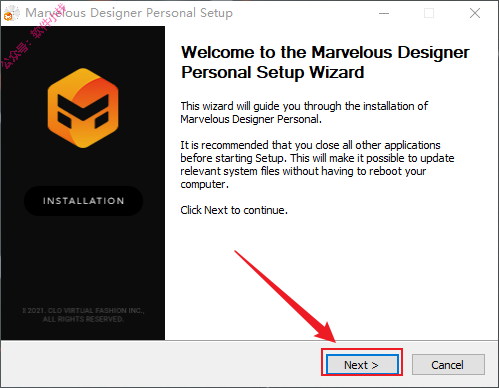The height and width of the screenshot is (388, 499).
Task: Click the black side banner below INSTALLATION
Action: pos(83,260)
